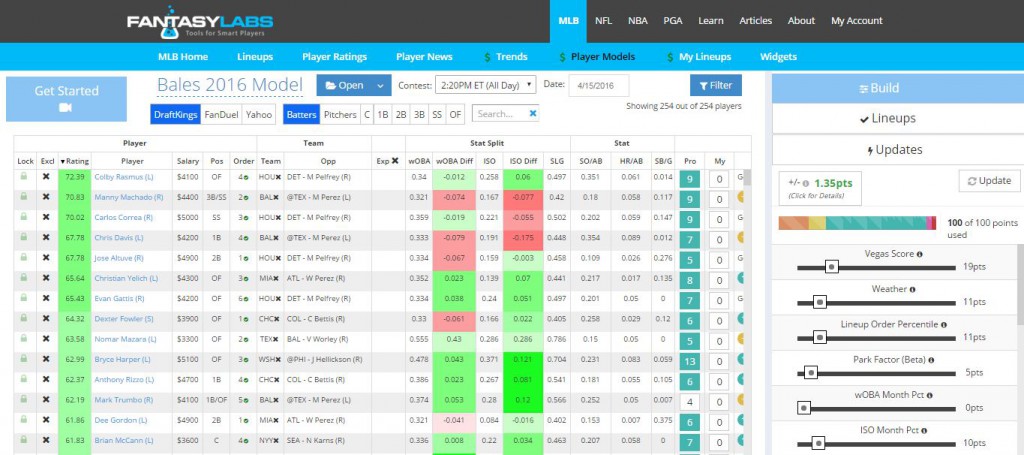Screen dimensions: 1024x455
Task: Click the info icon beside the +/- label
Action: [806, 184]
